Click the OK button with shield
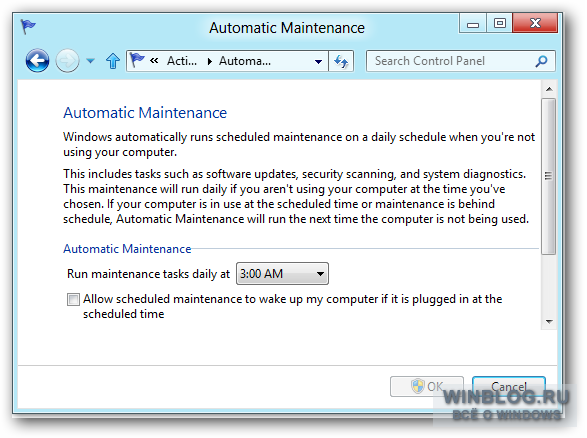The width and height of the screenshot is (587, 438). click(x=427, y=386)
